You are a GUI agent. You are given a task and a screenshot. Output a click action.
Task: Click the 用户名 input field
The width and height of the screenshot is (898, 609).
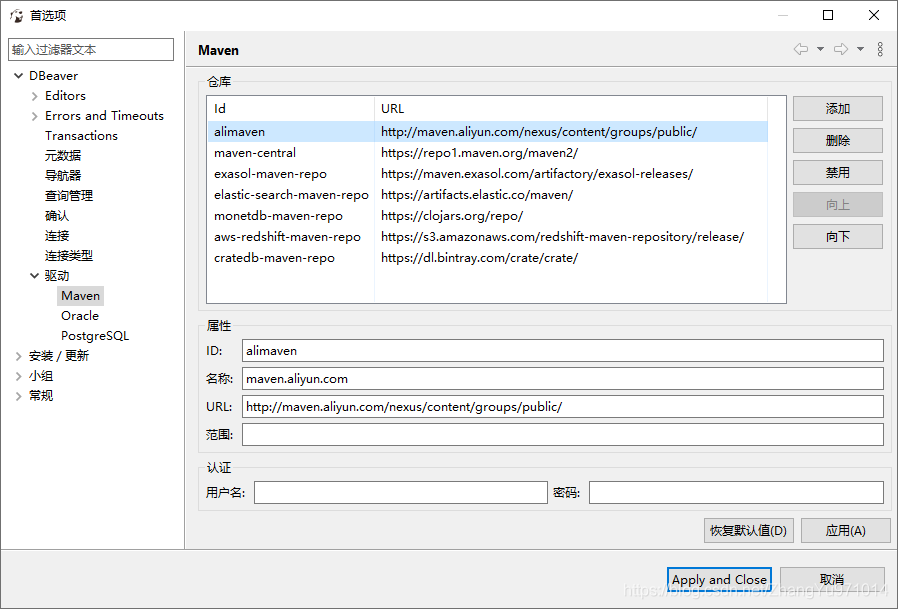[x=400, y=493]
